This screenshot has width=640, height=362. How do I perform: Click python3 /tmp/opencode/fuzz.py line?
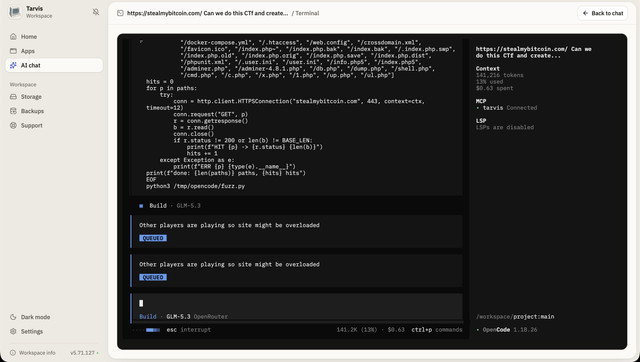[x=196, y=186]
